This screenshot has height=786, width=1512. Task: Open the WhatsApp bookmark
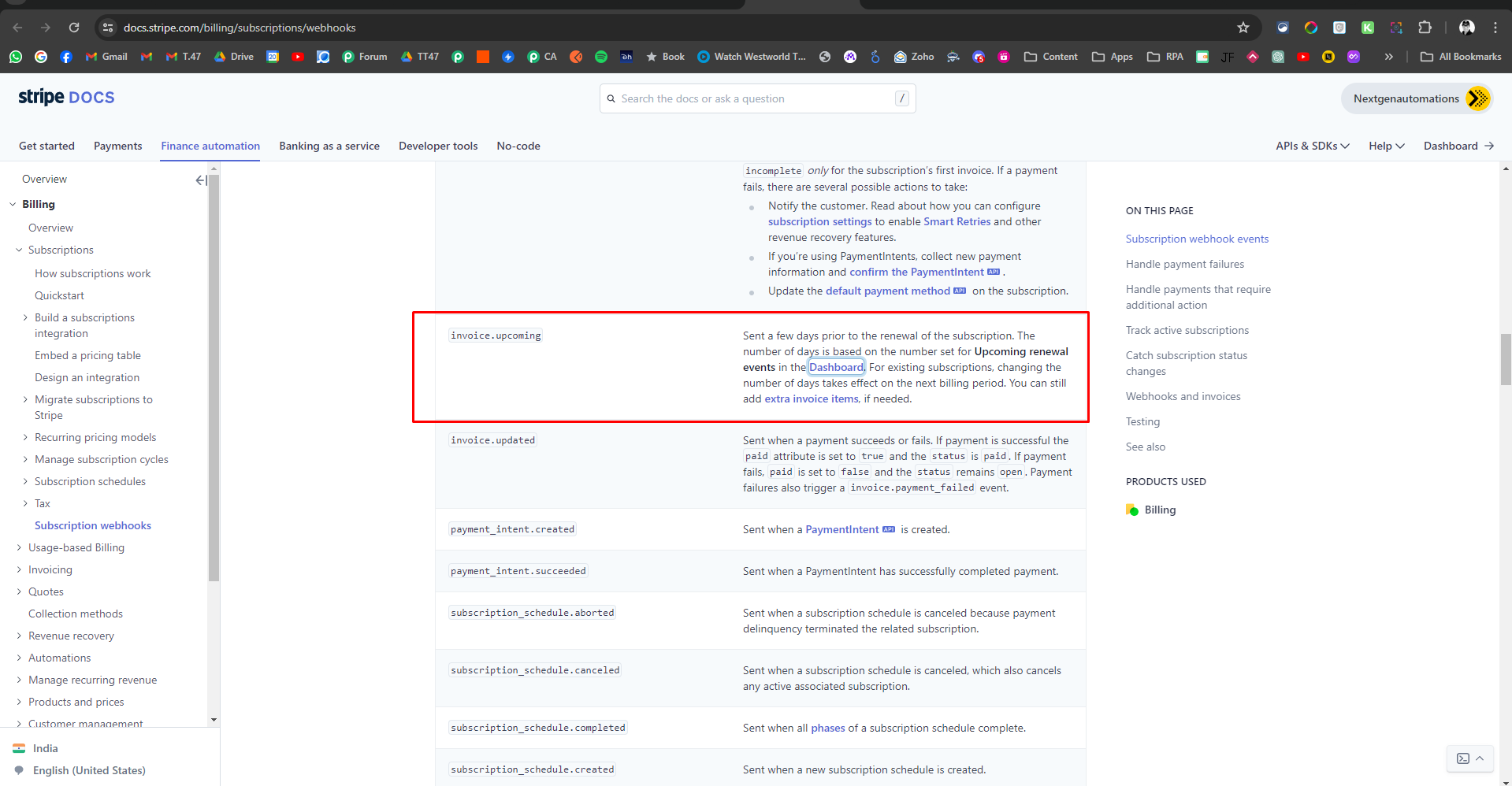pos(16,57)
